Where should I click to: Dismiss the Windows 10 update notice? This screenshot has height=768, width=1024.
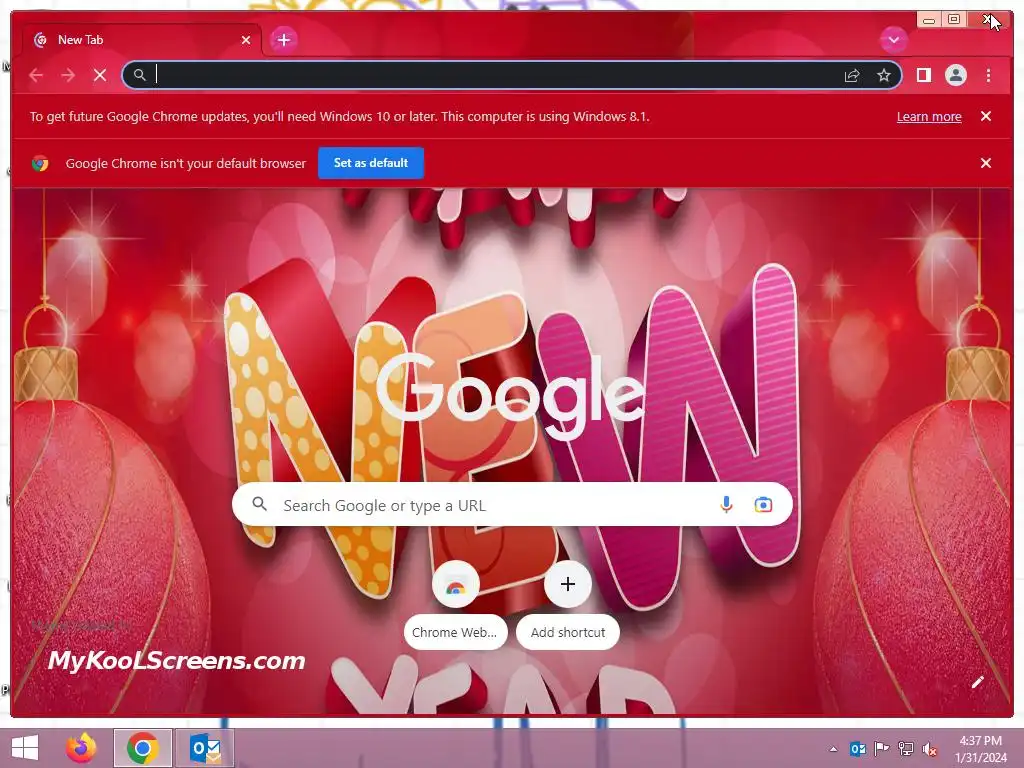986,116
